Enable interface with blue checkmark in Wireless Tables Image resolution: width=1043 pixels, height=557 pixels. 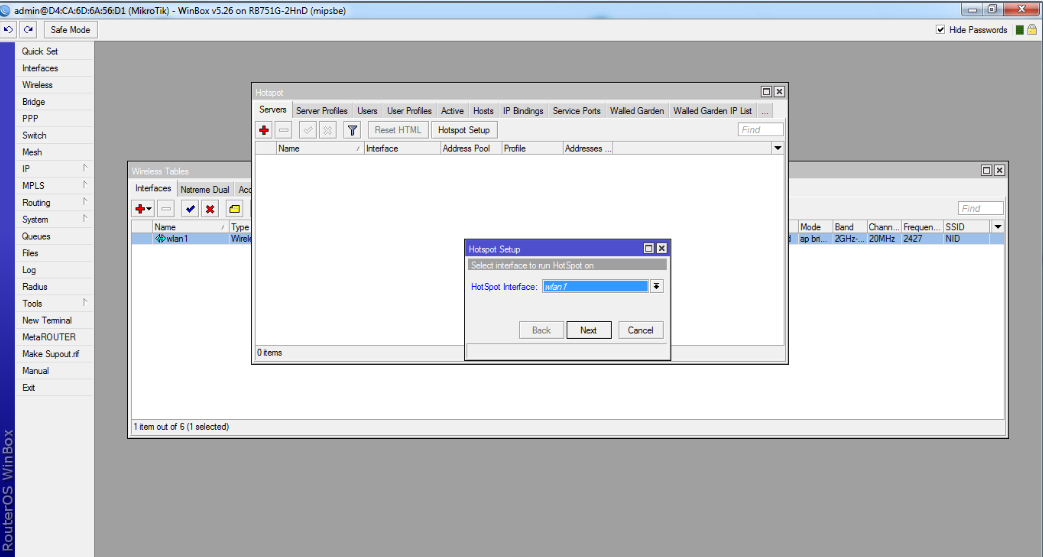pos(190,208)
